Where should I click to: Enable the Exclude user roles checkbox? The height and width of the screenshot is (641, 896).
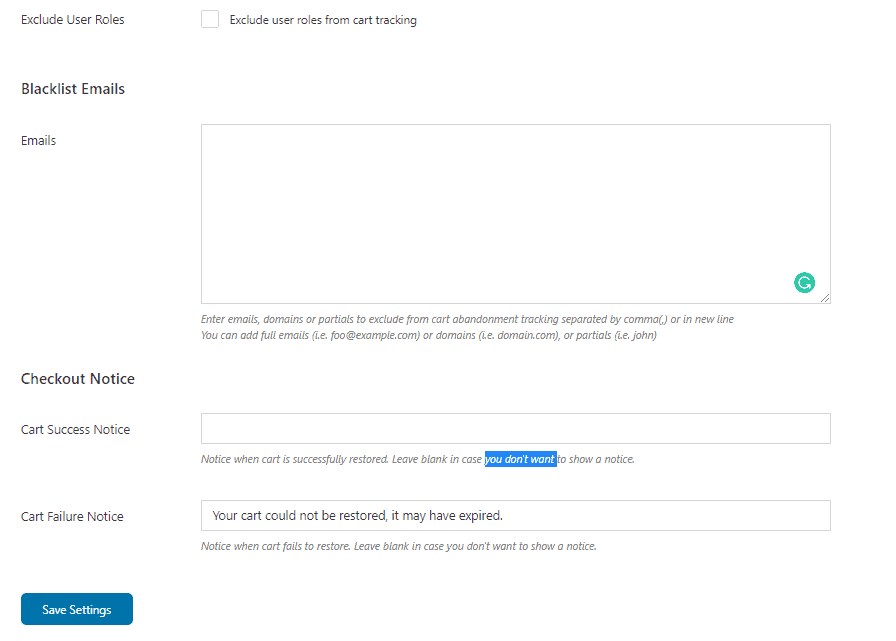click(210, 19)
